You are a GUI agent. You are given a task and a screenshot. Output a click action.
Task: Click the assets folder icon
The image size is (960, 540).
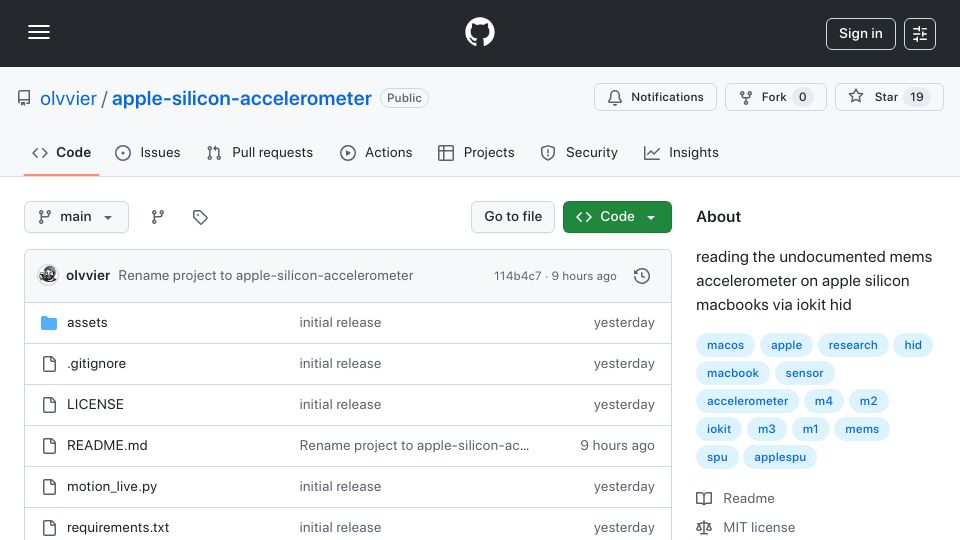tap(49, 323)
